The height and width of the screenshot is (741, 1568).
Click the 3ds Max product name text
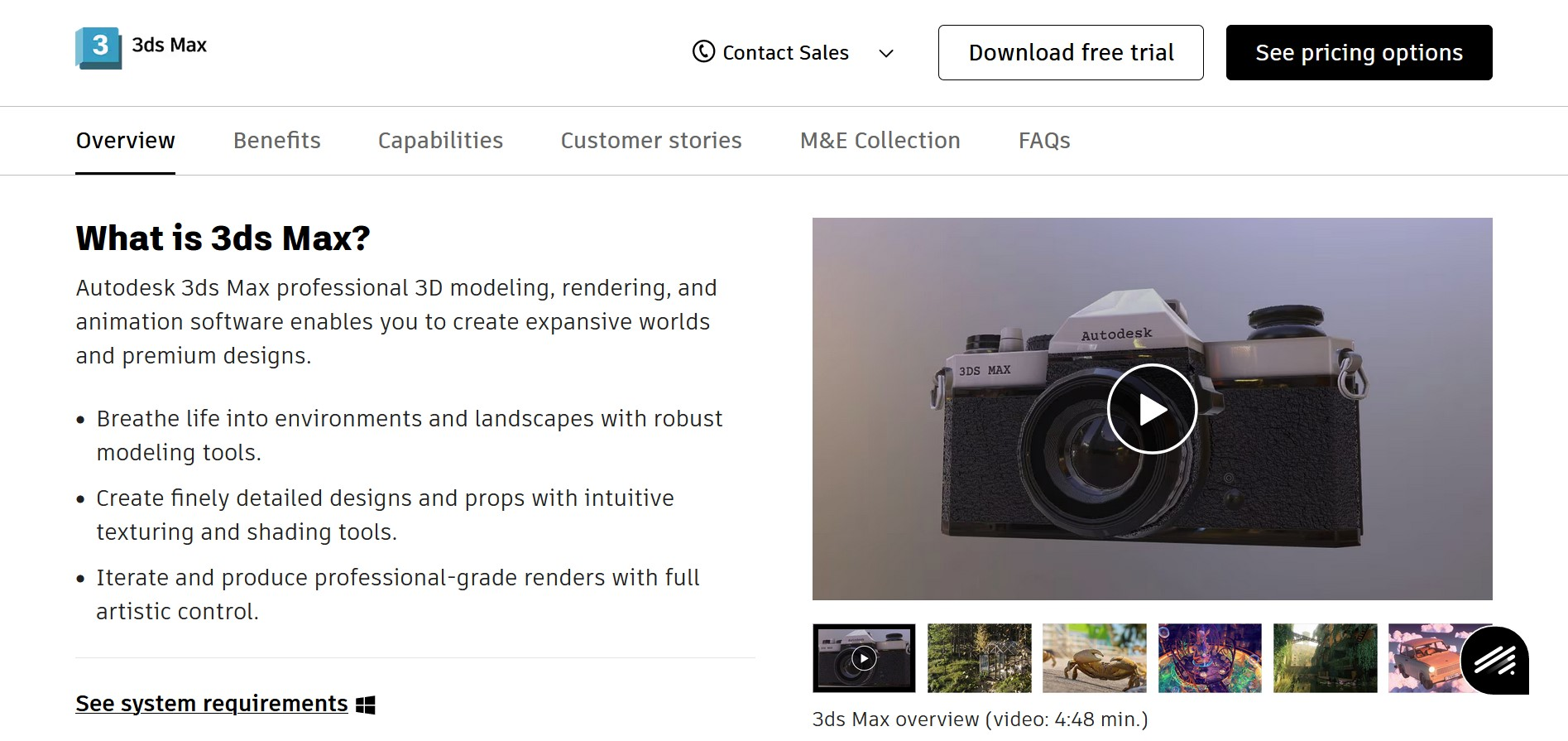[x=170, y=45]
